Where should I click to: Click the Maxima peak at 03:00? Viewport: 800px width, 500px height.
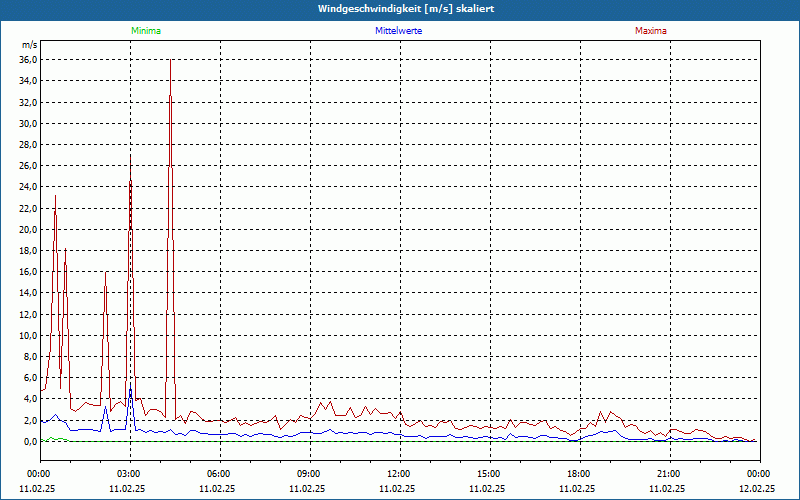point(131,156)
